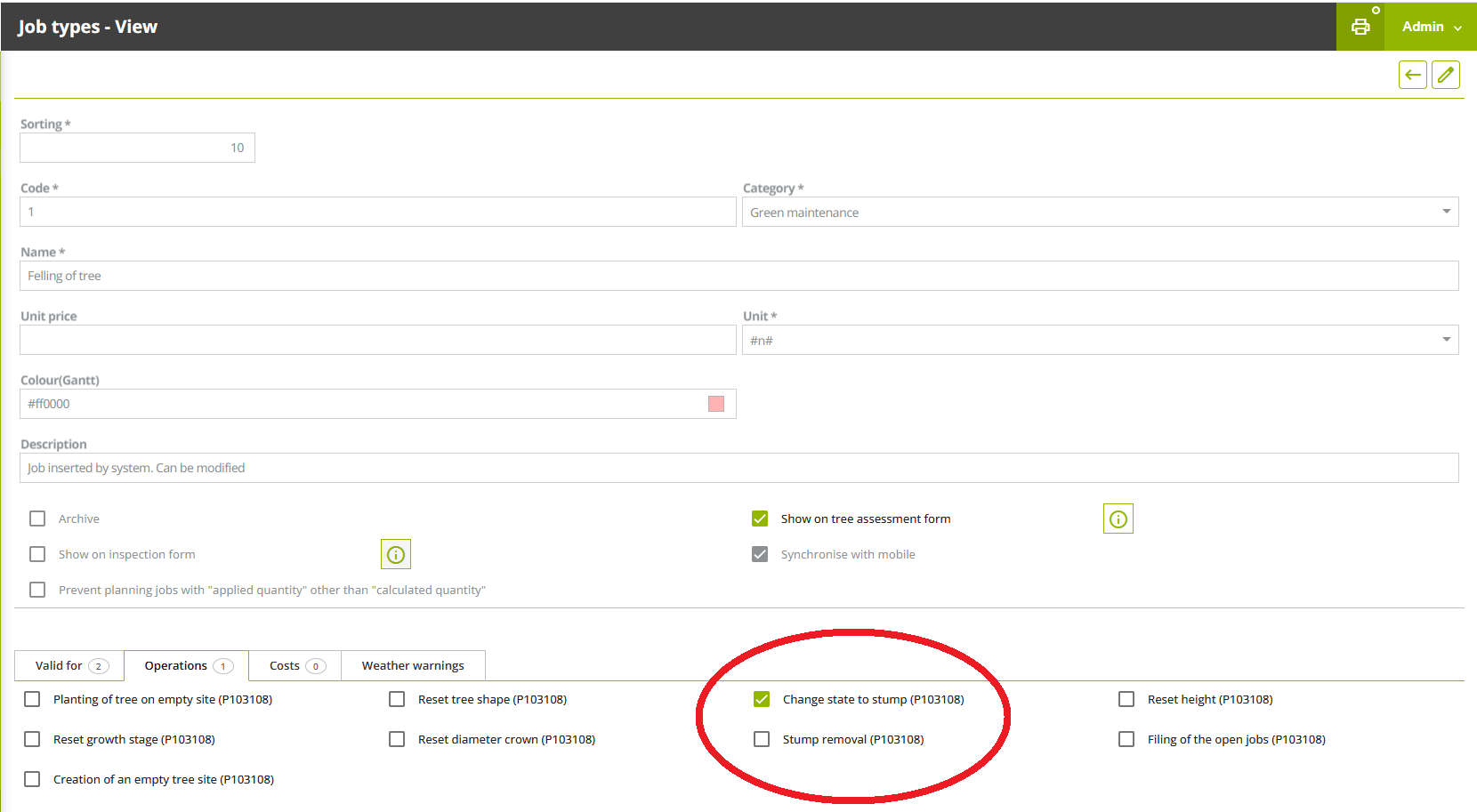1477x812 pixels.
Task: Click the printer icon in header
Action: 1360,27
